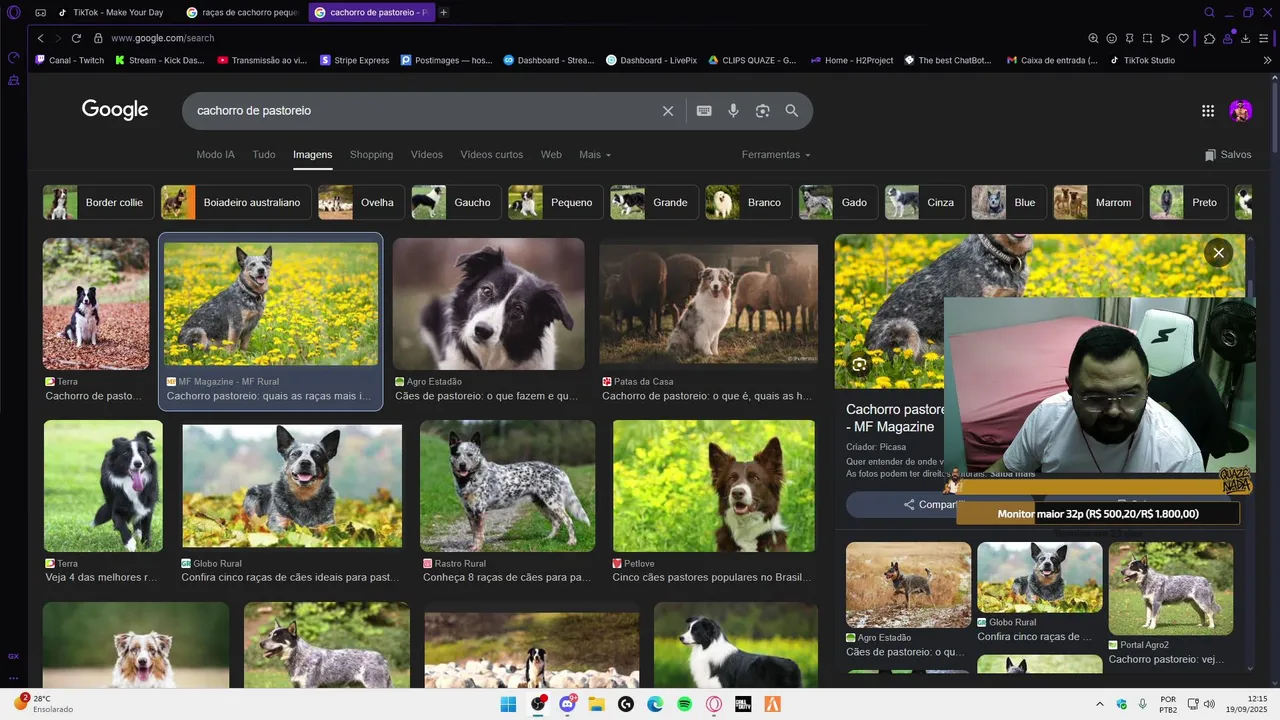Filter by the Branco color chip

pyautogui.click(x=749, y=202)
